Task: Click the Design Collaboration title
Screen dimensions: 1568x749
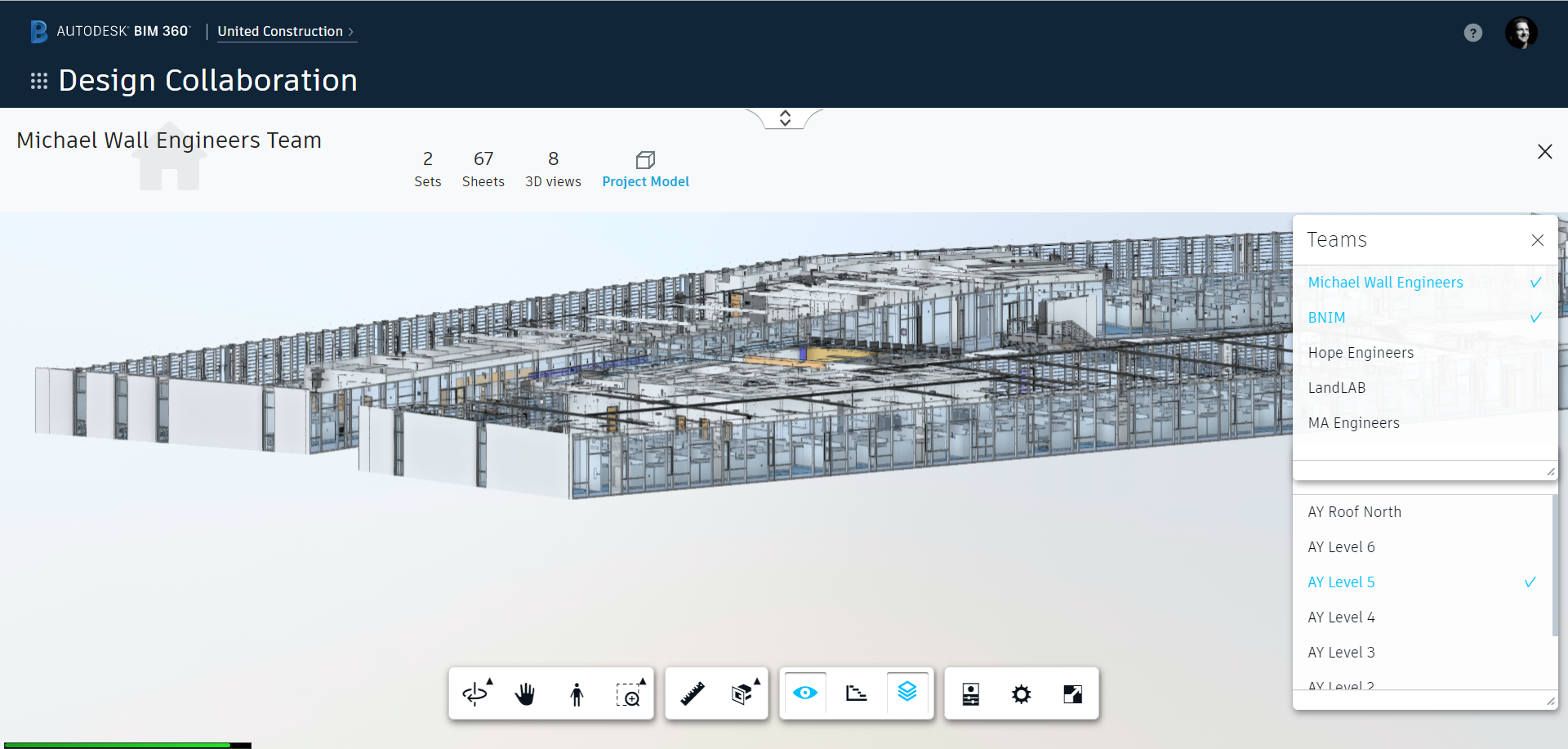Action: click(x=208, y=81)
